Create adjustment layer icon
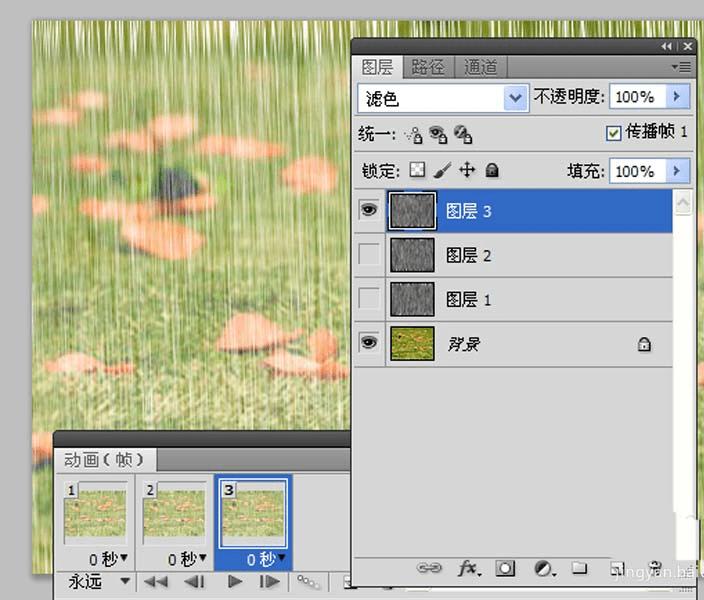Image resolution: width=704 pixels, height=600 pixels. coord(545,569)
